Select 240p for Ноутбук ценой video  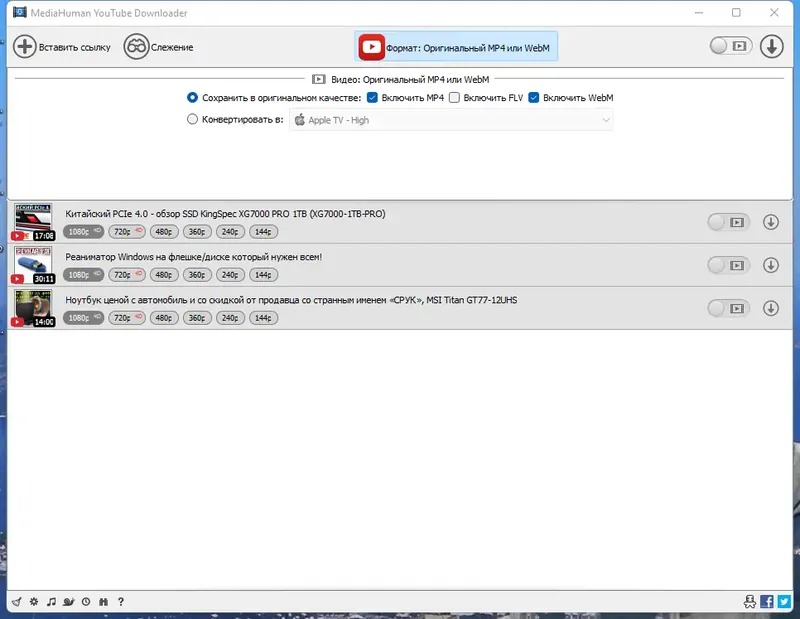coord(230,318)
